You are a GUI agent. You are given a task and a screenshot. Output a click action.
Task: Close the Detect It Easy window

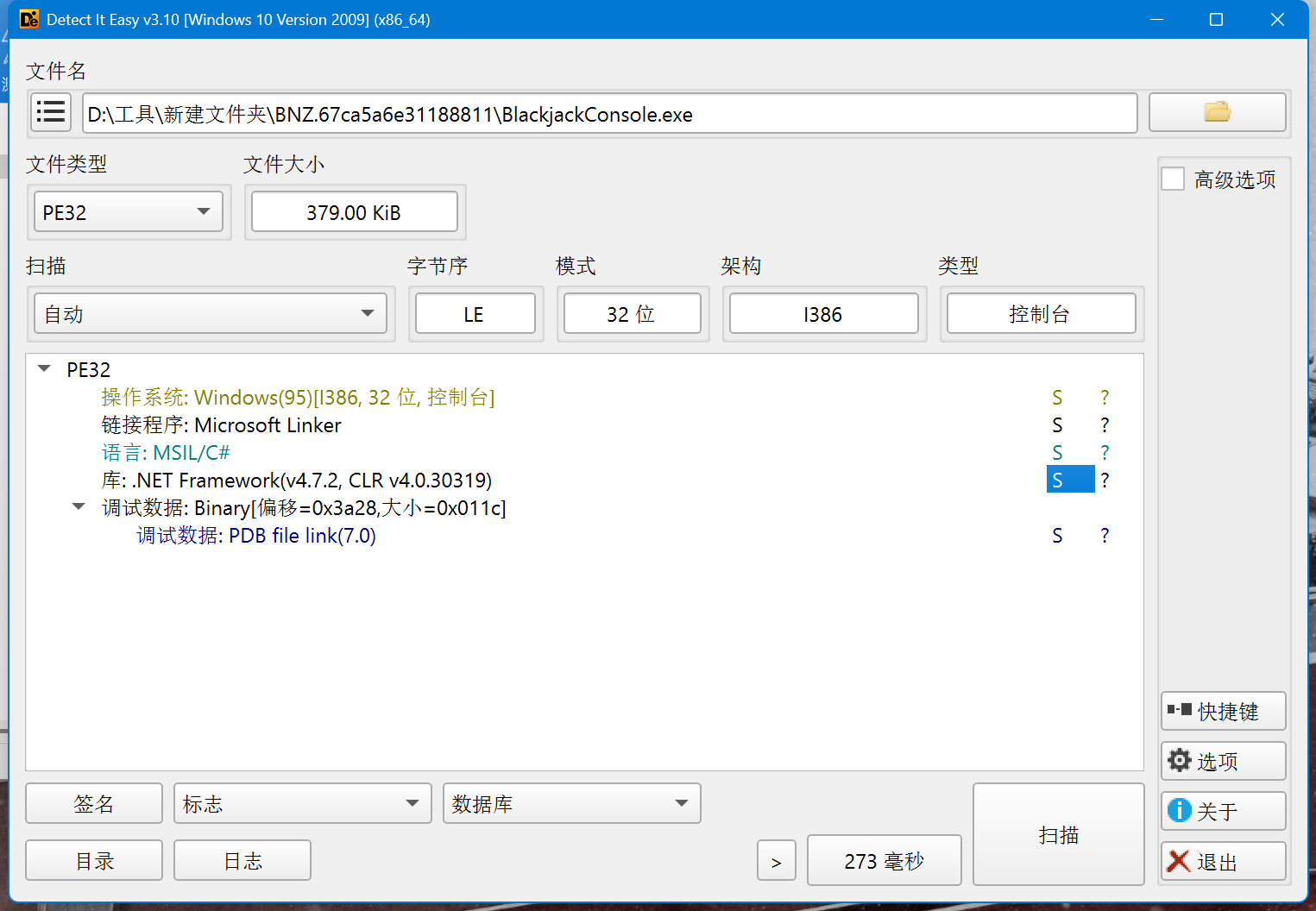[x=1277, y=19]
